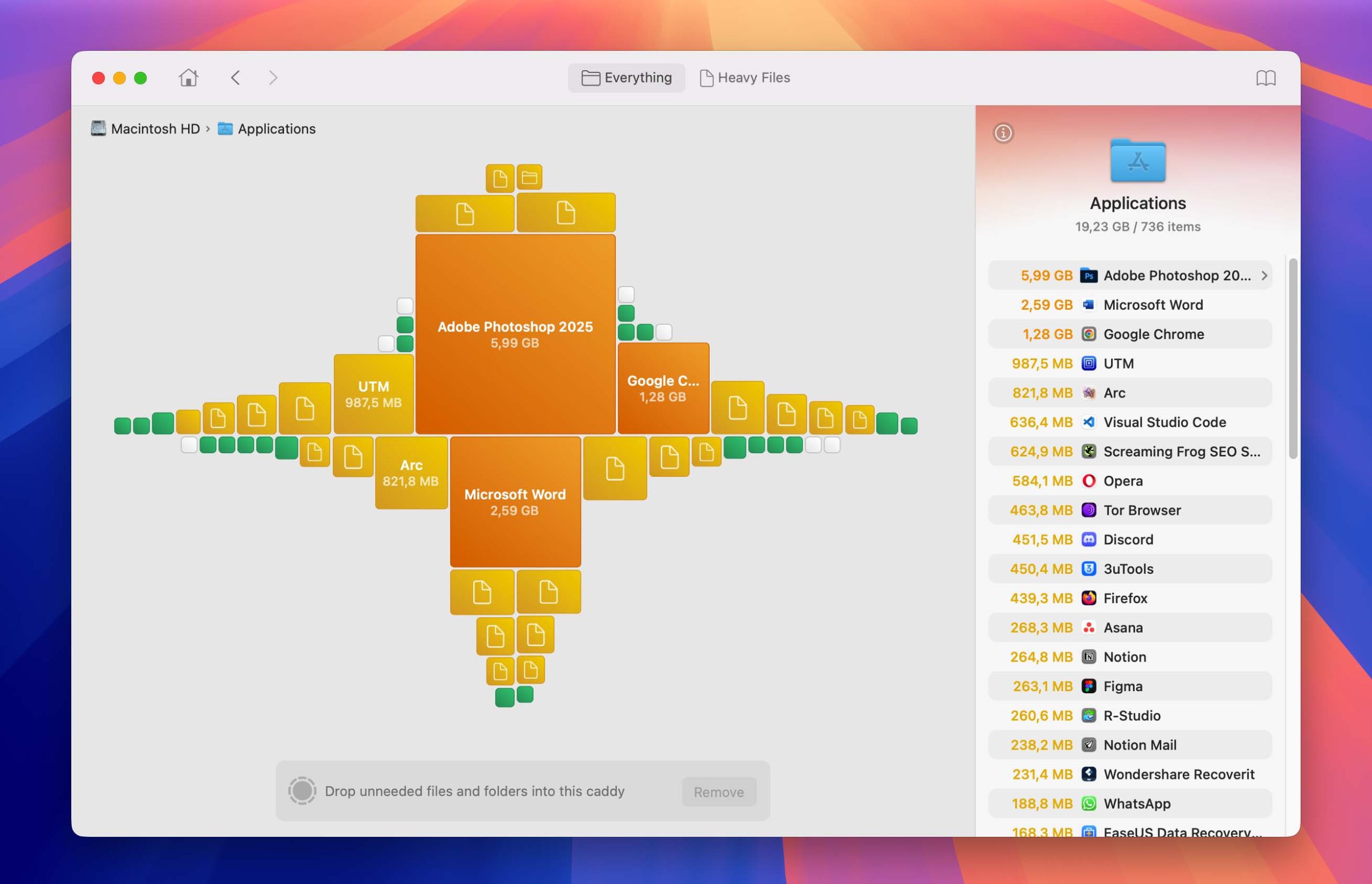Select the UTM block in map
Screen dimensions: 1372x884
tap(374, 394)
